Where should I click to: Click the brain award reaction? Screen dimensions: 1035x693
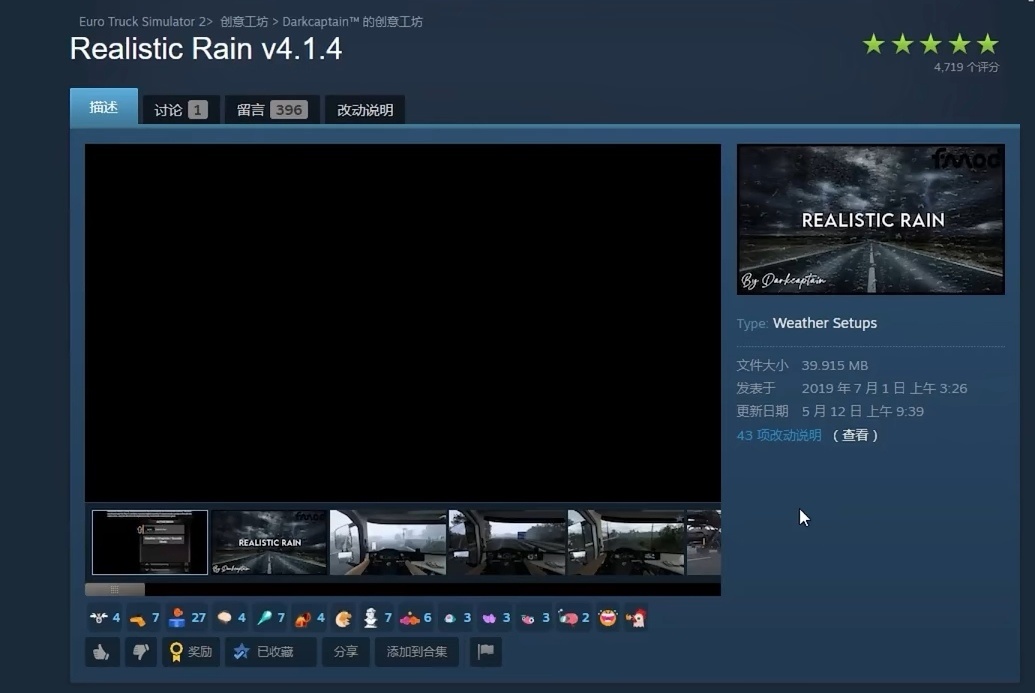230,618
